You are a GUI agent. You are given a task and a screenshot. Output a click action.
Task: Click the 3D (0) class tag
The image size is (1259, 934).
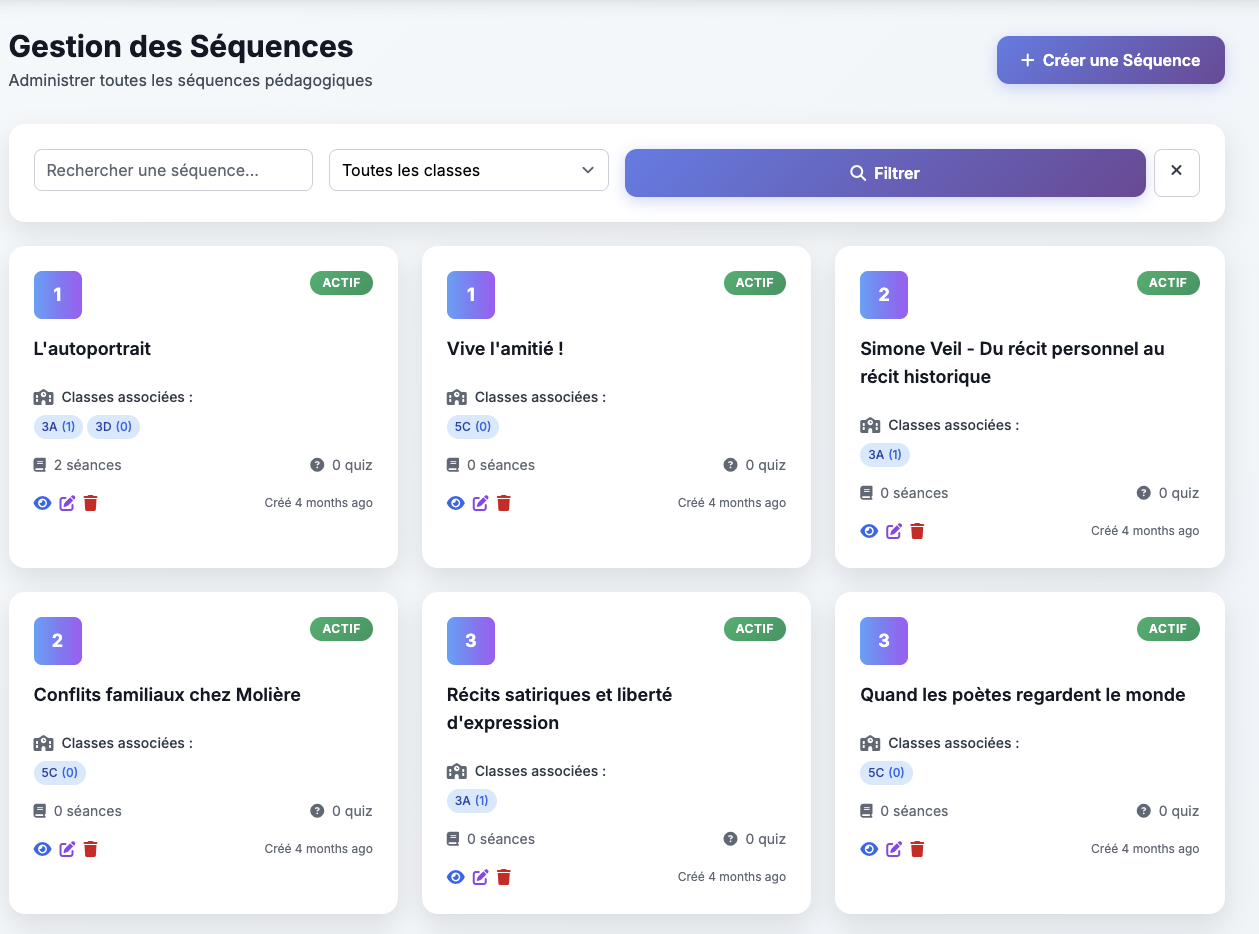pyautogui.click(x=113, y=427)
